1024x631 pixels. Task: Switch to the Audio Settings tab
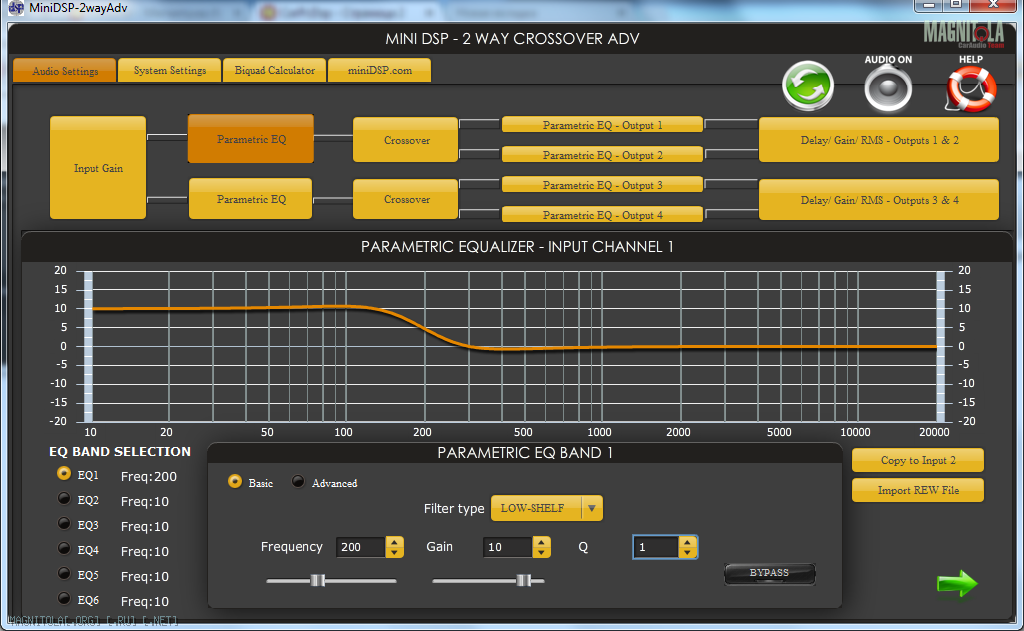pyautogui.click(x=65, y=71)
